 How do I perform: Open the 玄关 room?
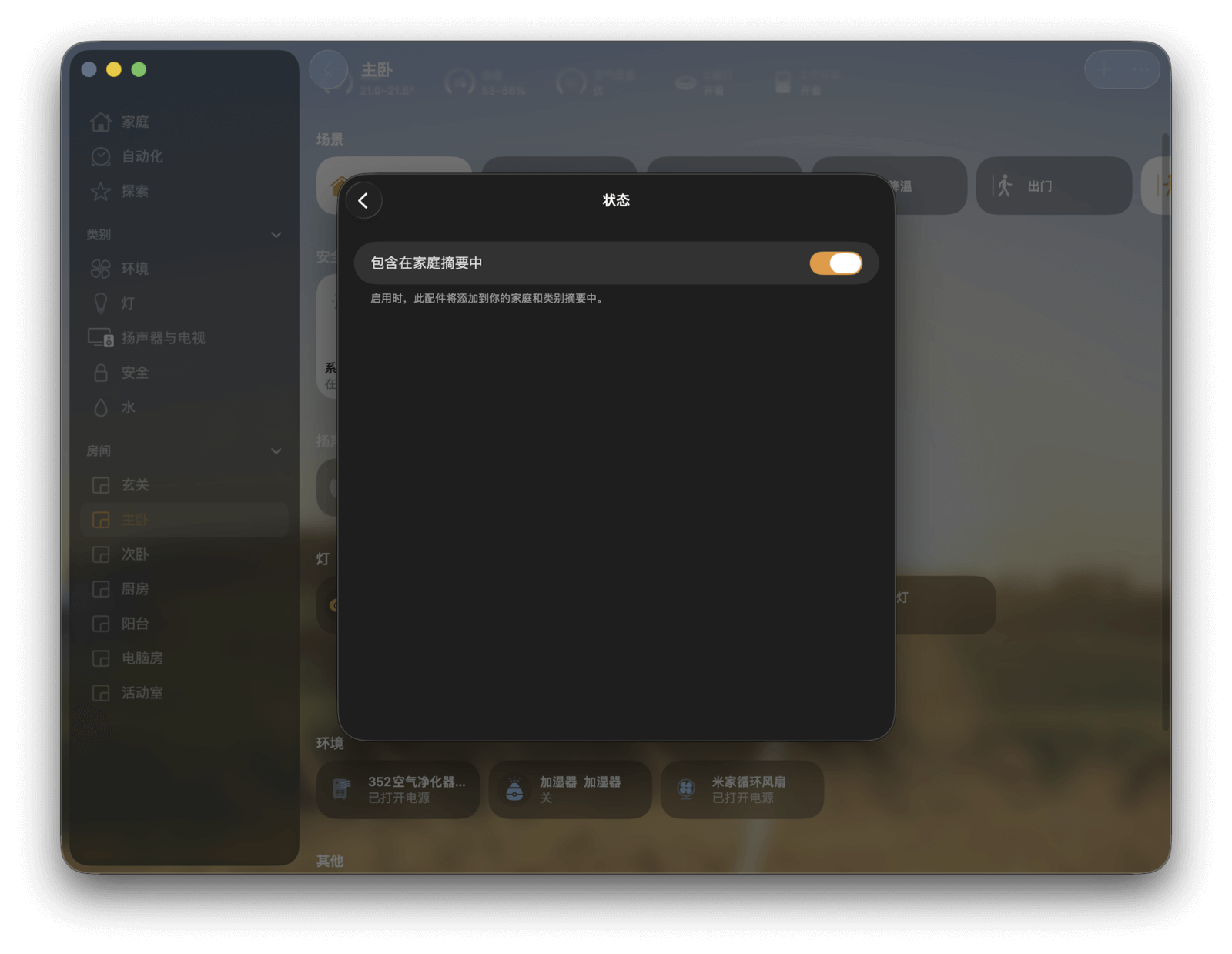[x=135, y=485]
